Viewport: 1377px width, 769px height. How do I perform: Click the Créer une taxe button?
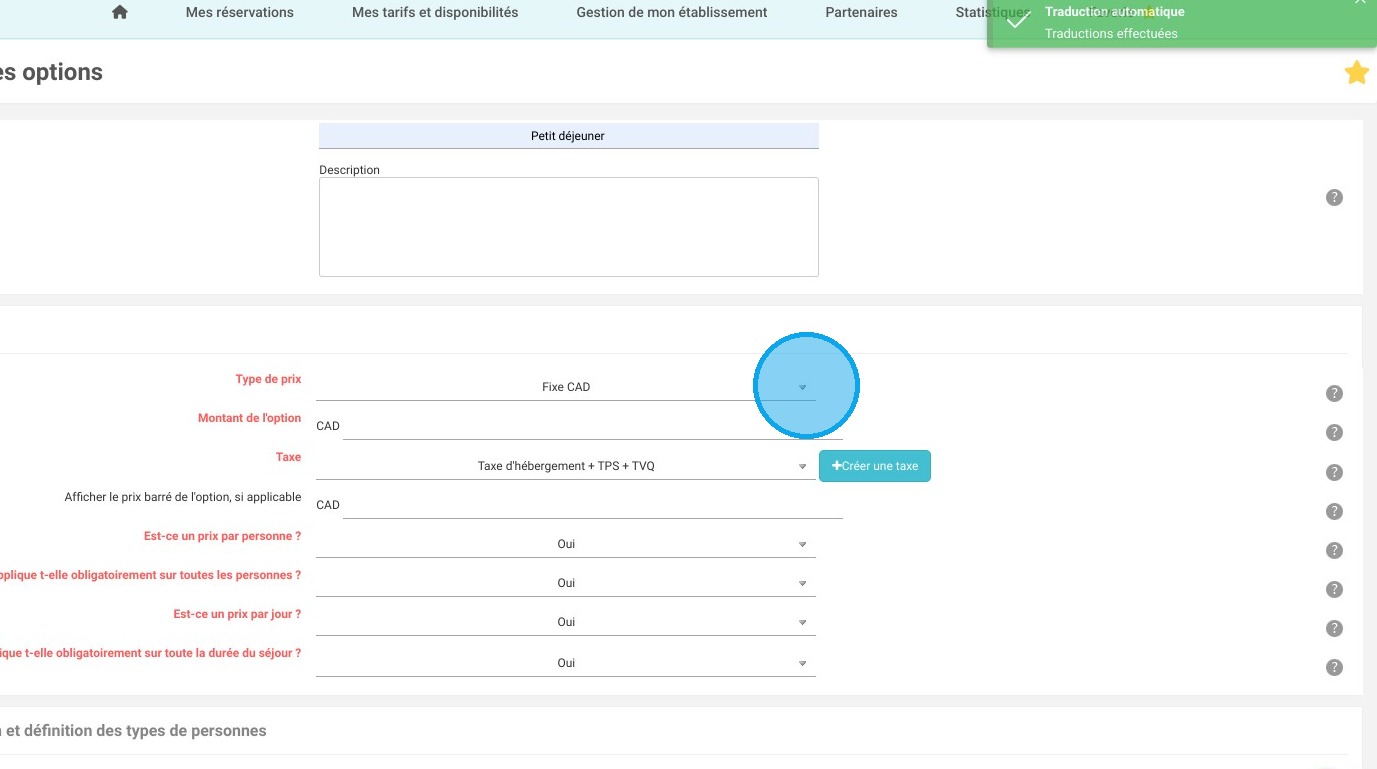875,466
